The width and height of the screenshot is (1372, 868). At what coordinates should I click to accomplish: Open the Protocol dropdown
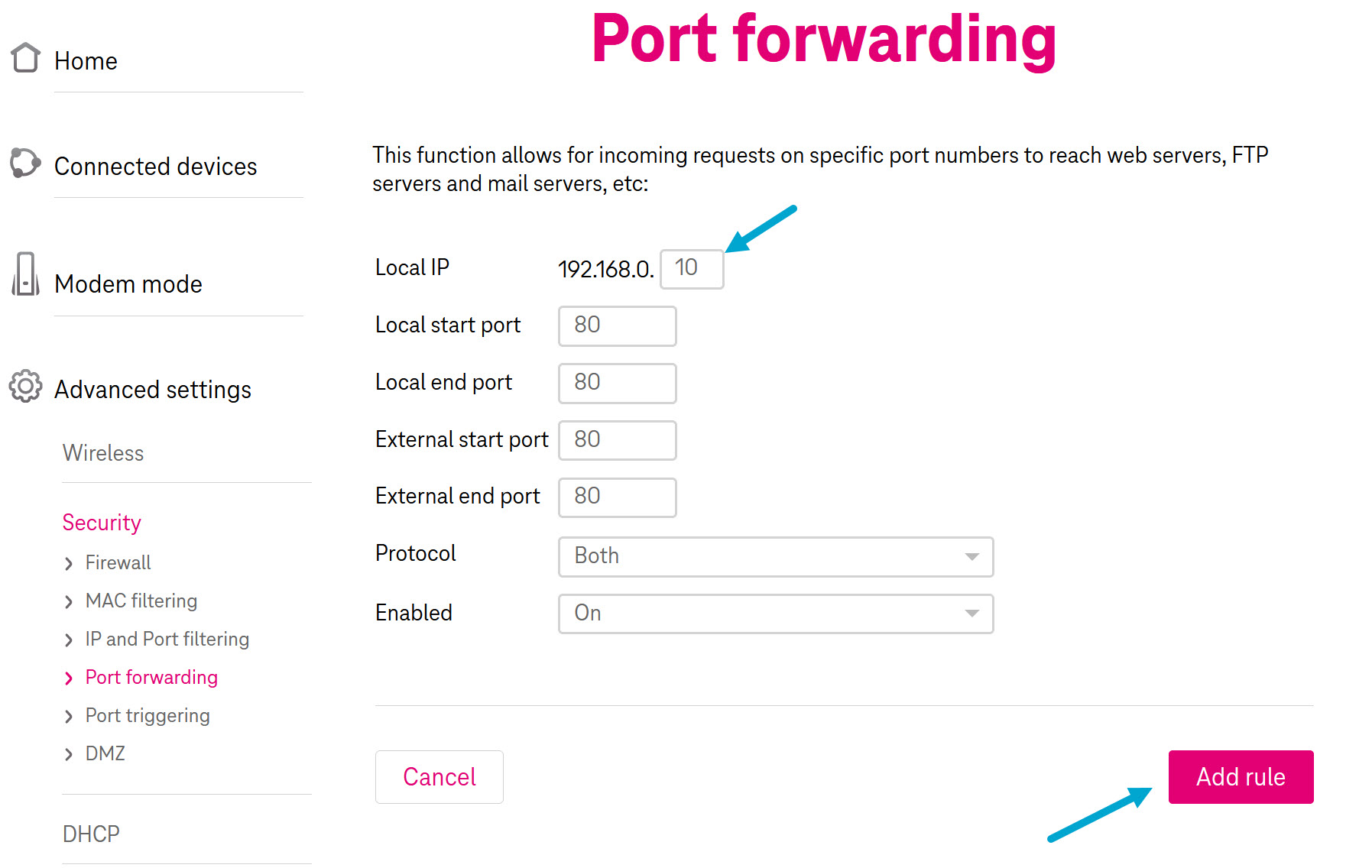[774, 557]
